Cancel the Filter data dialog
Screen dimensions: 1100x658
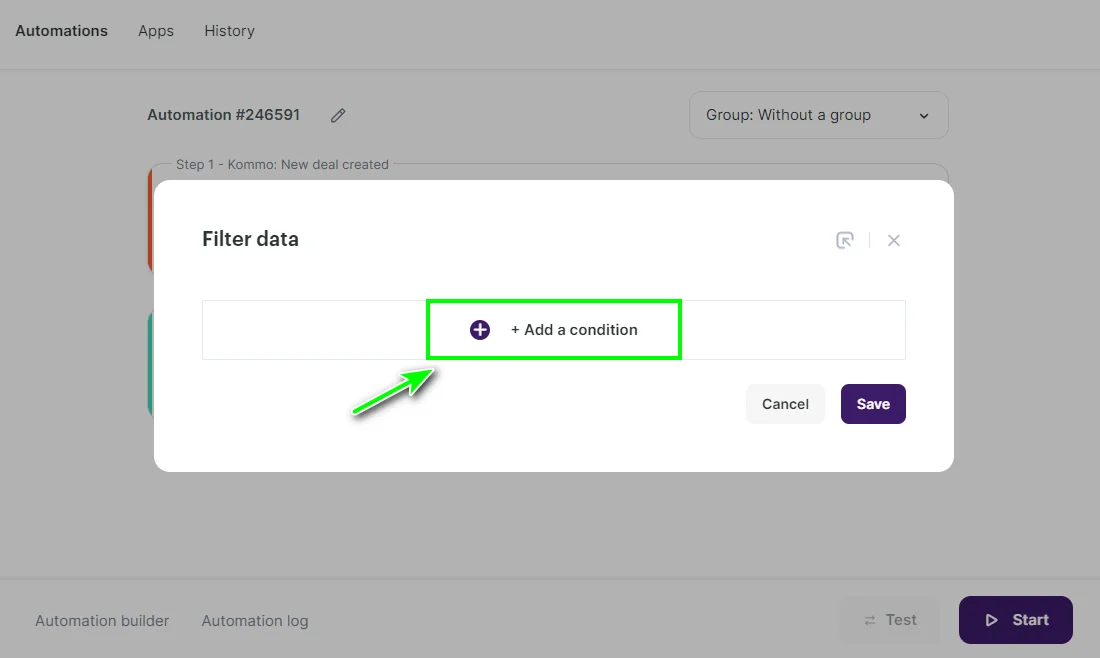pyautogui.click(x=785, y=404)
